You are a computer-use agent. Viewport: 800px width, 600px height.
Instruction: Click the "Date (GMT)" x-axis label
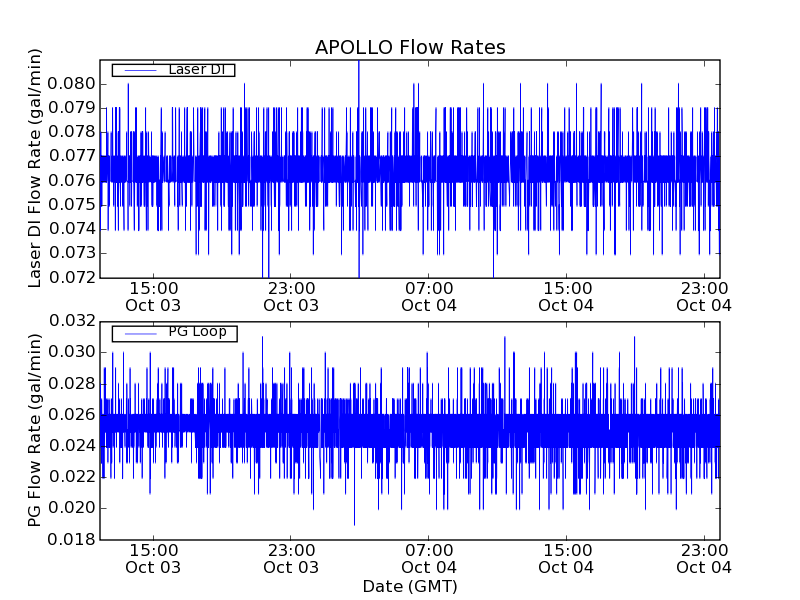point(410,587)
